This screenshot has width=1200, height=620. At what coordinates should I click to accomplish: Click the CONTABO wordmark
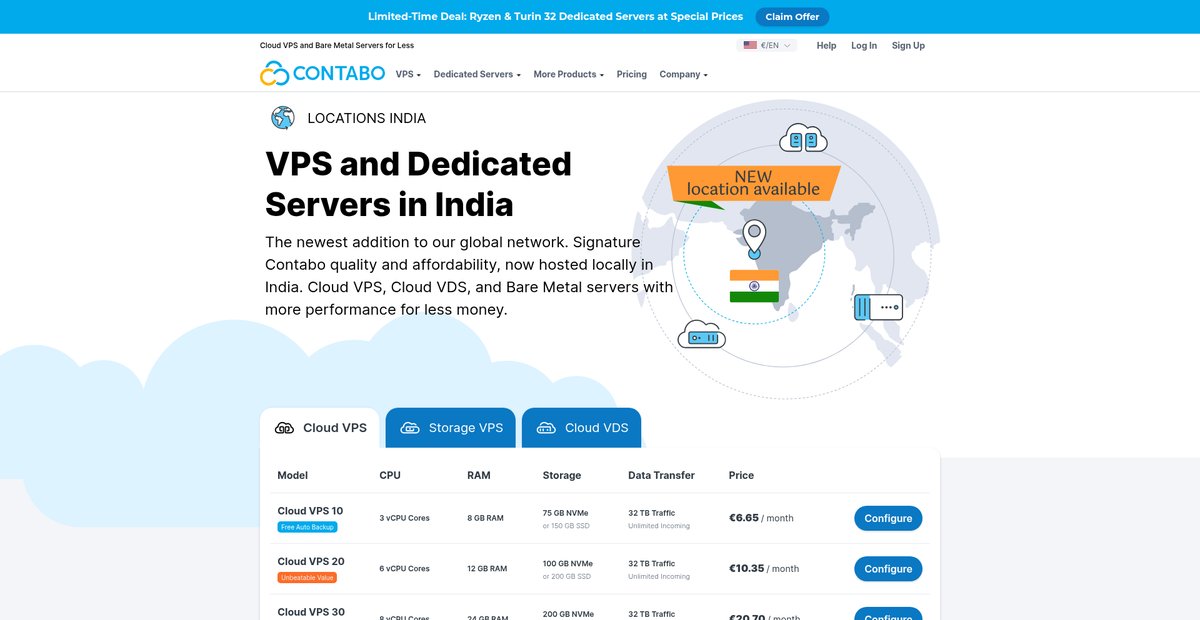pos(339,74)
